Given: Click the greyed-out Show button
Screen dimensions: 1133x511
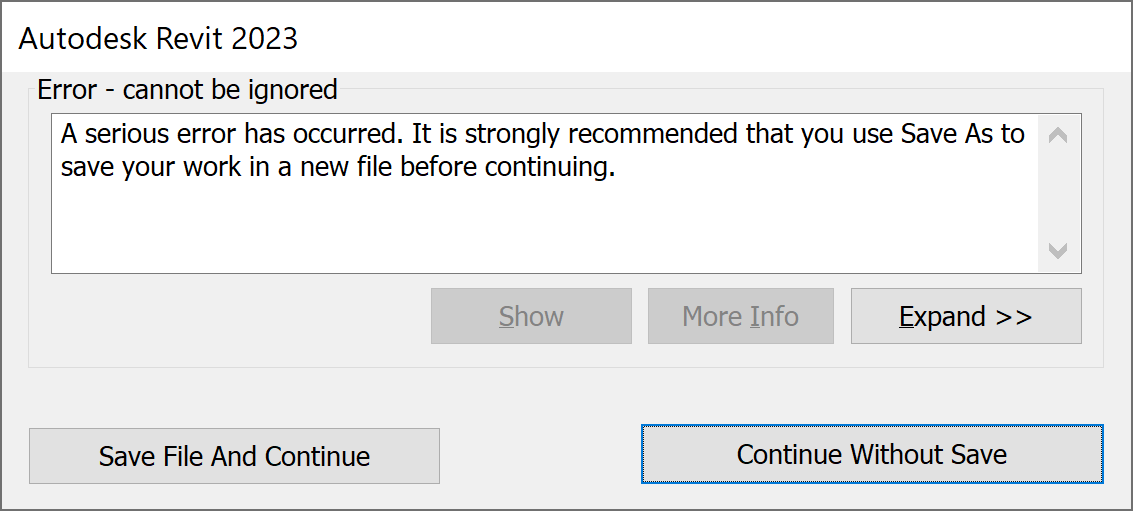Looking at the screenshot, I should (x=531, y=316).
